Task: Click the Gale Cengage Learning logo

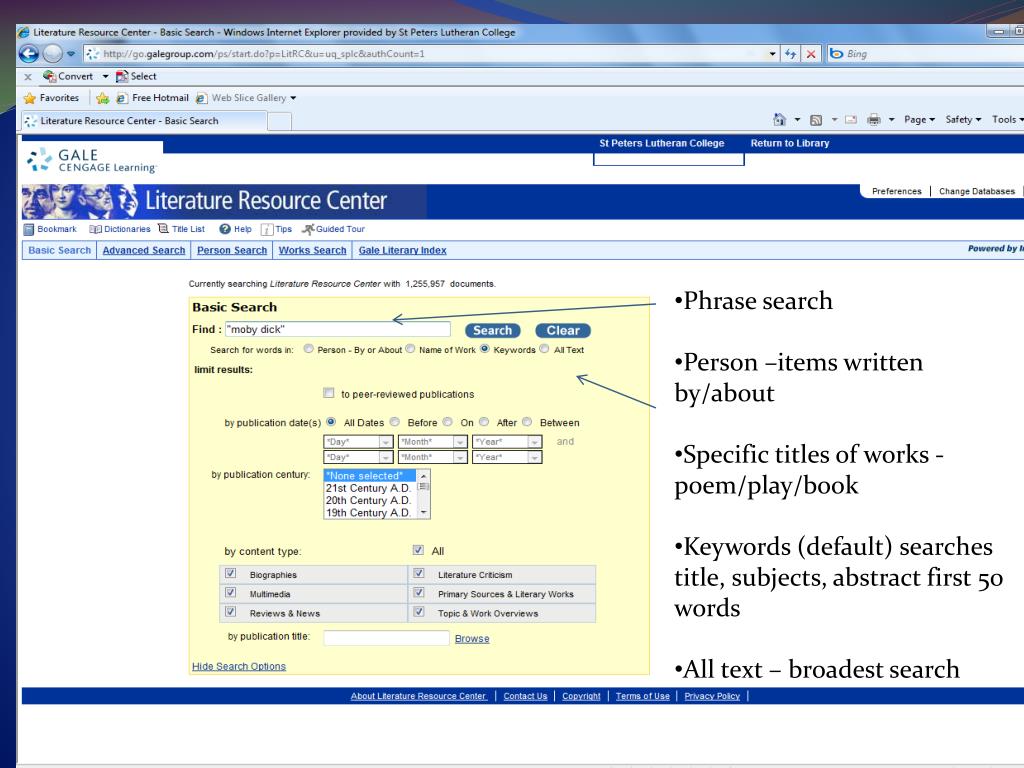Action: [91, 160]
